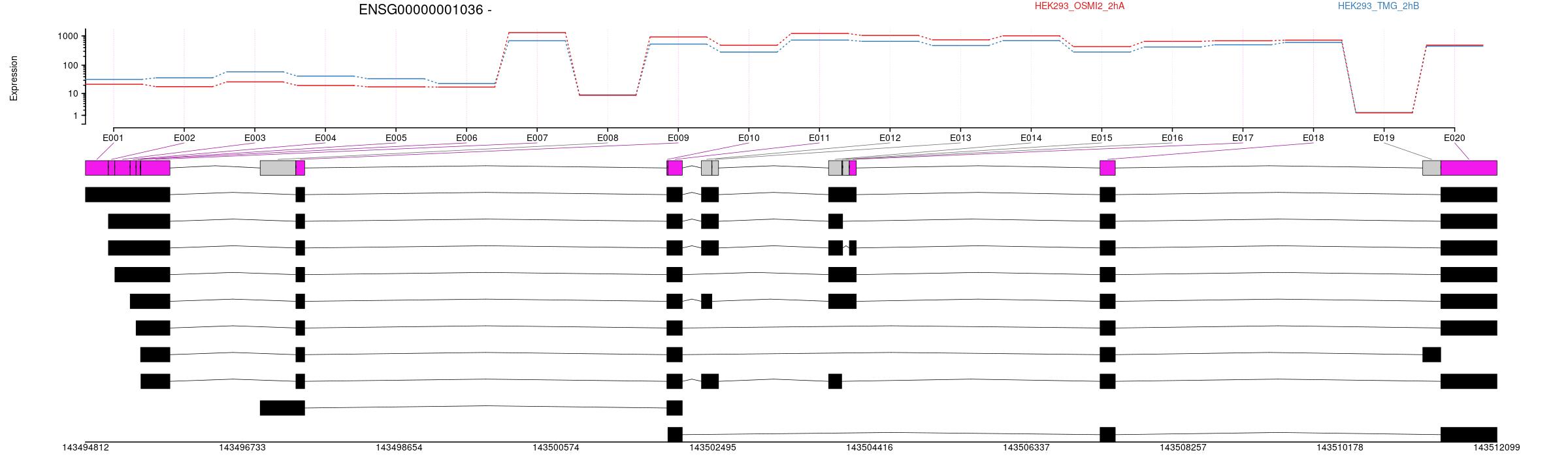Select coordinate label 143510178
The height and width of the screenshot is (457, 1568).
1340,448
